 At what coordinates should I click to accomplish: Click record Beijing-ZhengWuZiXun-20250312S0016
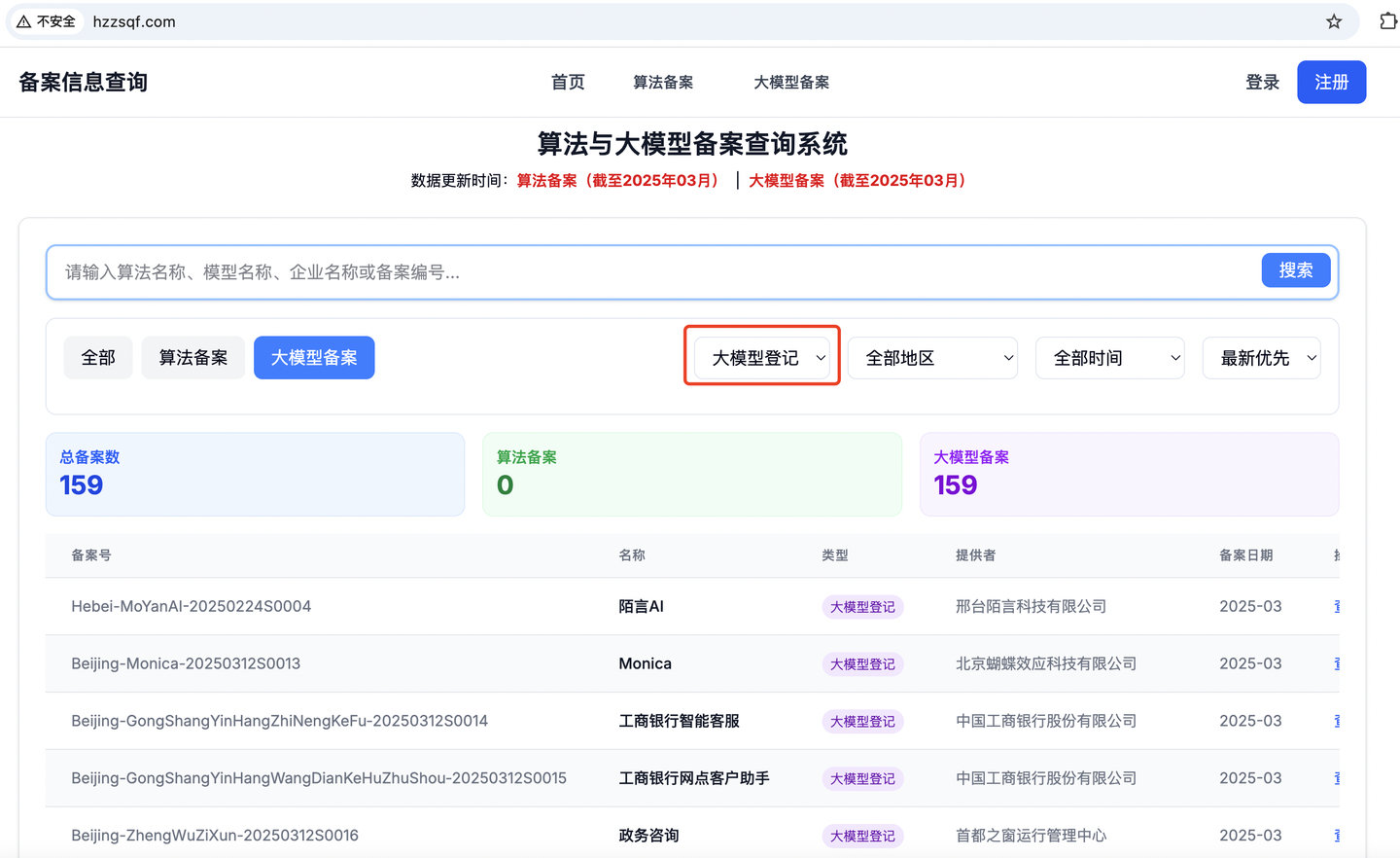[215, 836]
